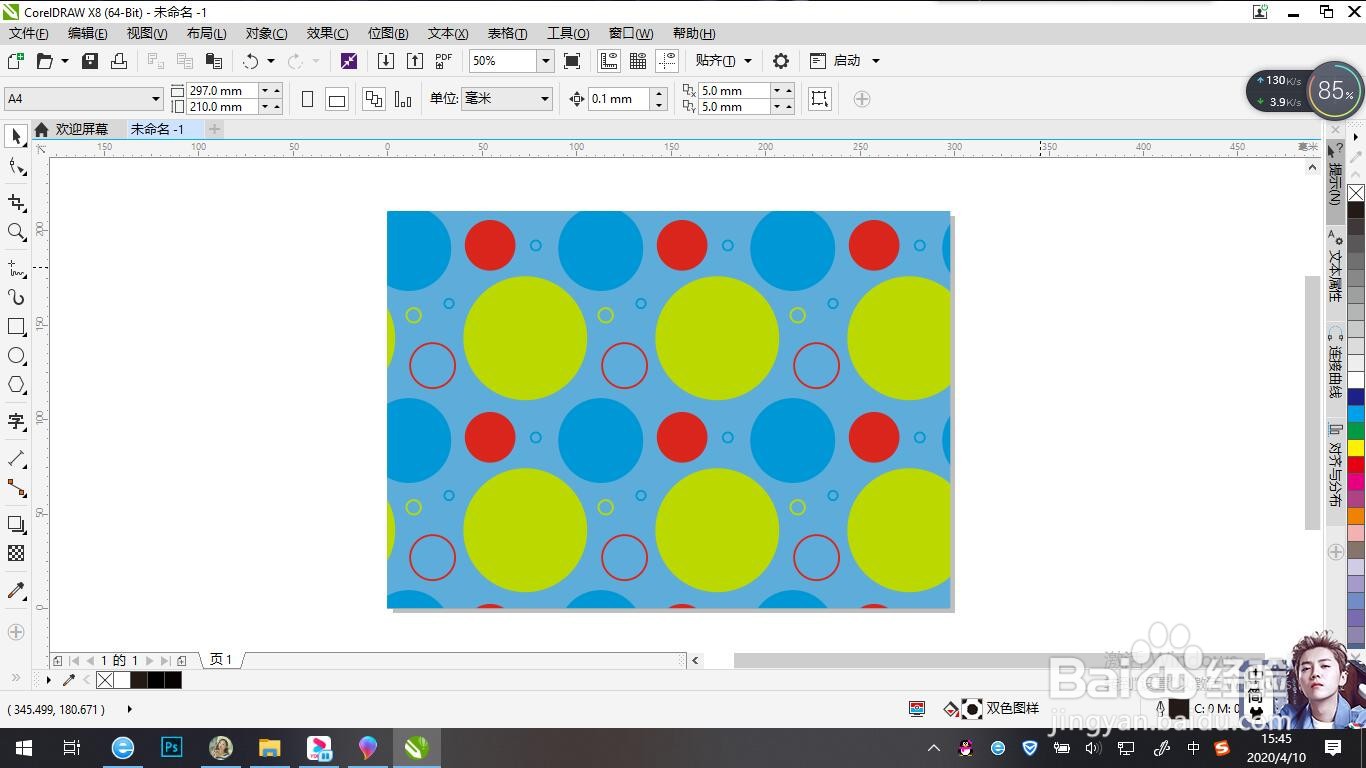
Task: Open Photoshop from taskbar
Action: (x=172, y=747)
